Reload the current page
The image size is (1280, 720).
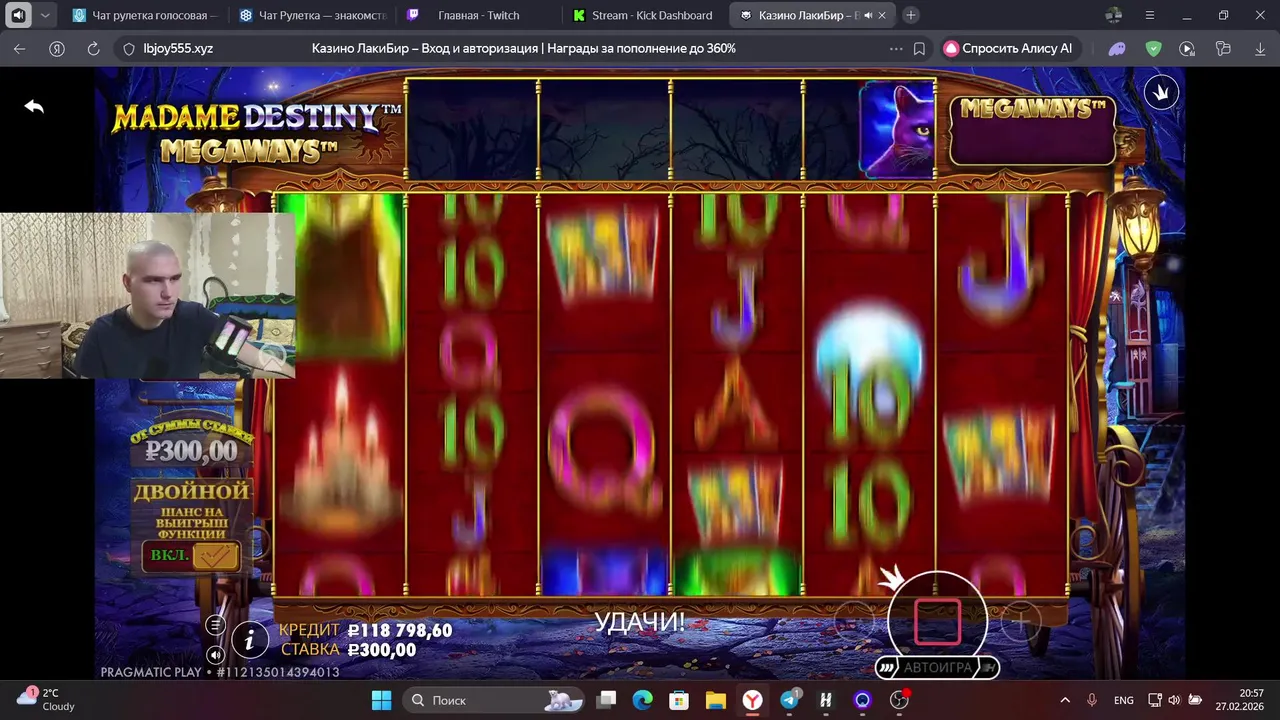pyautogui.click(x=94, y=48)
